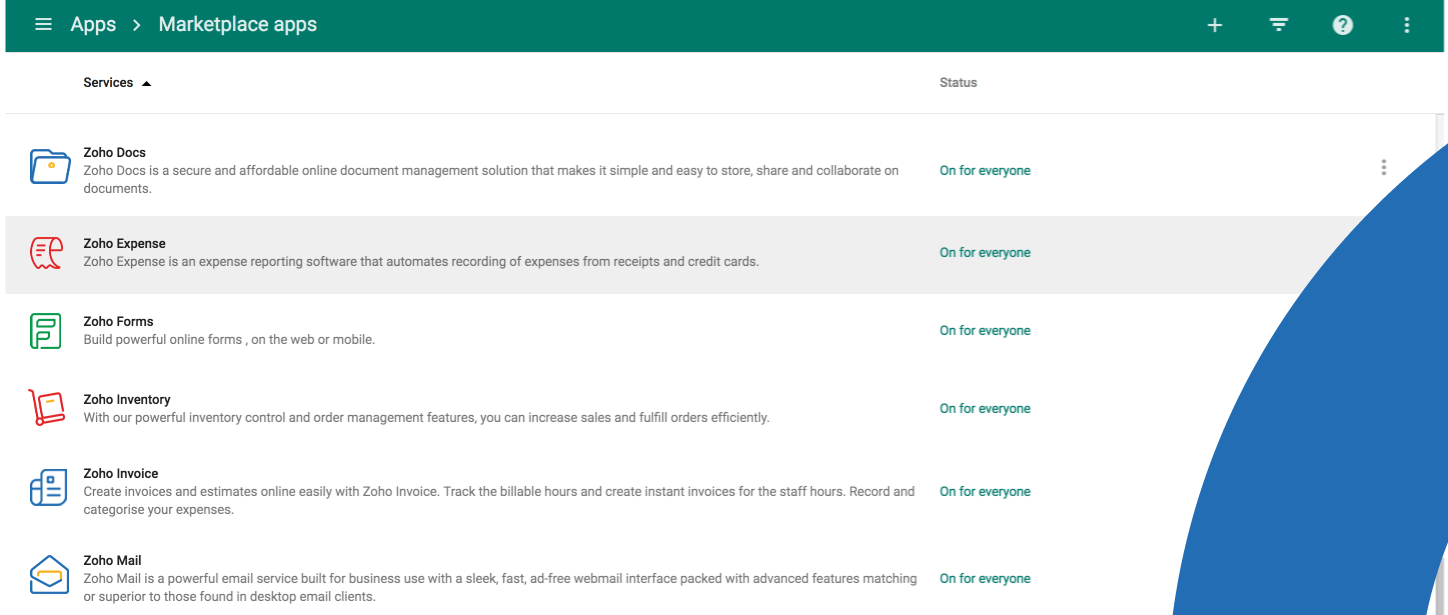
Task: Click the 'Build powerful online forms' description
Action: 229,340
